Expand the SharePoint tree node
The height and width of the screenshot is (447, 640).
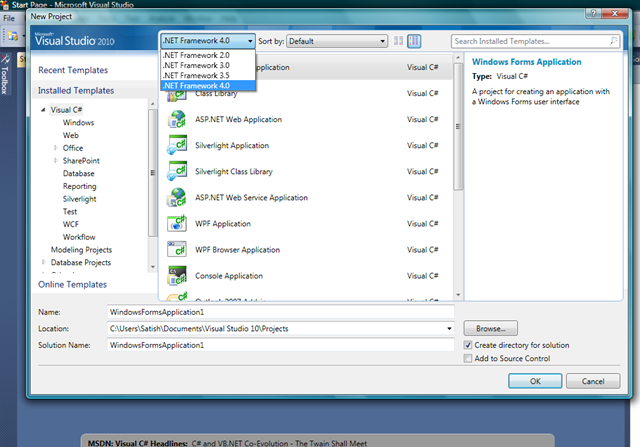click(56, 161)
